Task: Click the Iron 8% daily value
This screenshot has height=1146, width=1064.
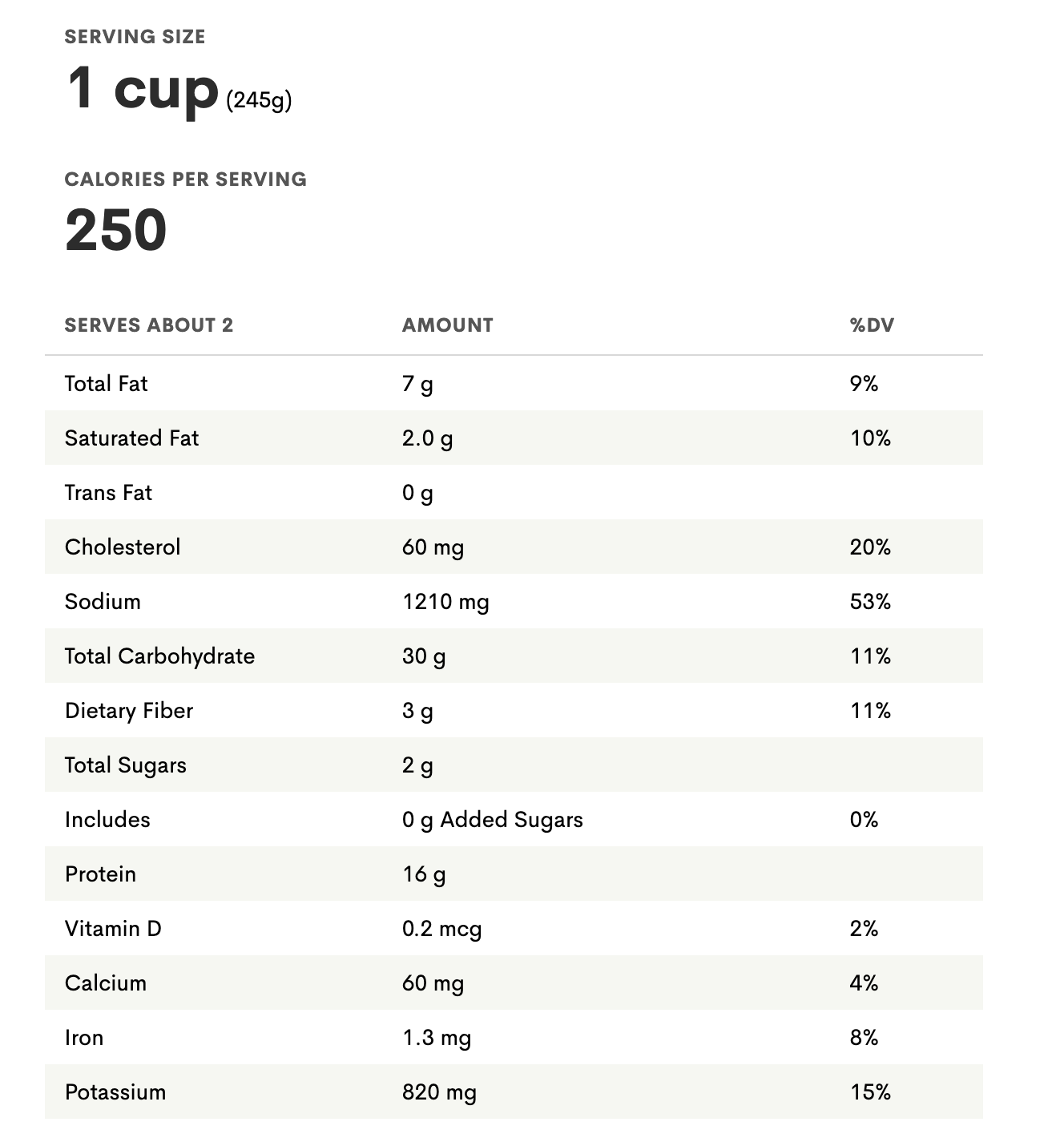Action: click(x=864, y=1038)
